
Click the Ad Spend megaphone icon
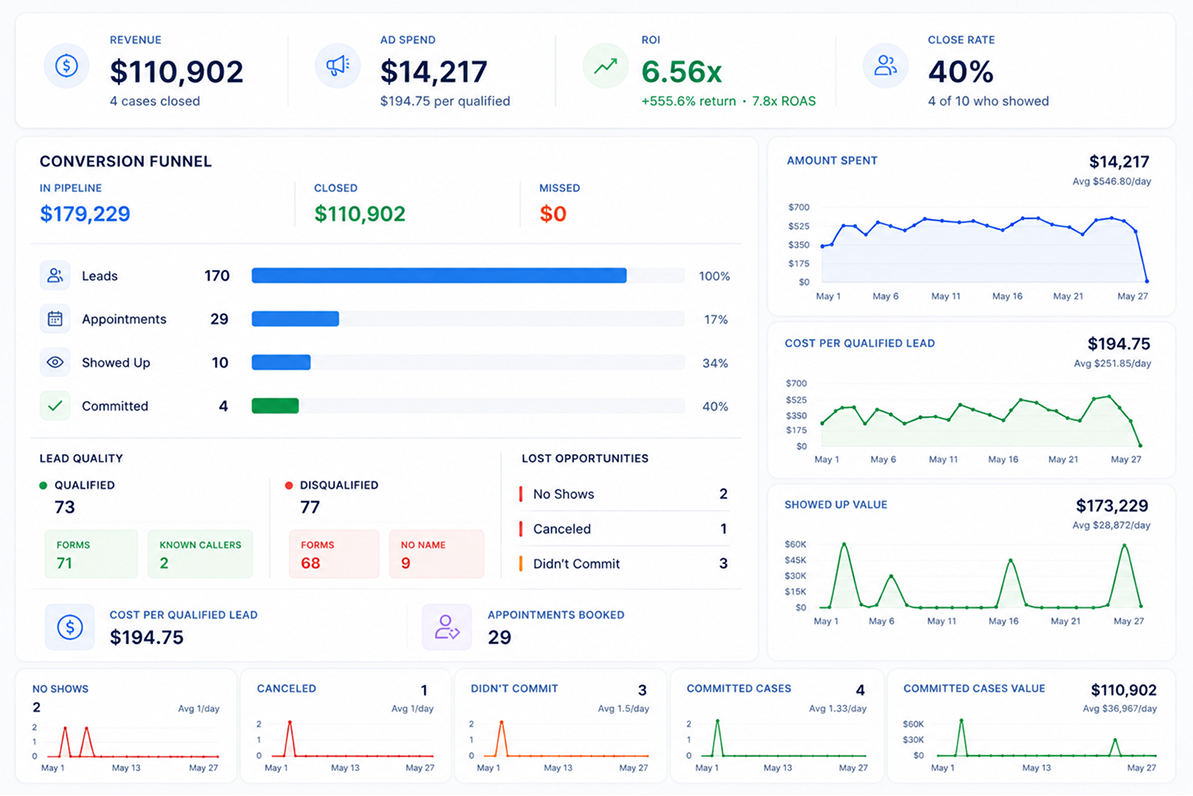[338, 66]
